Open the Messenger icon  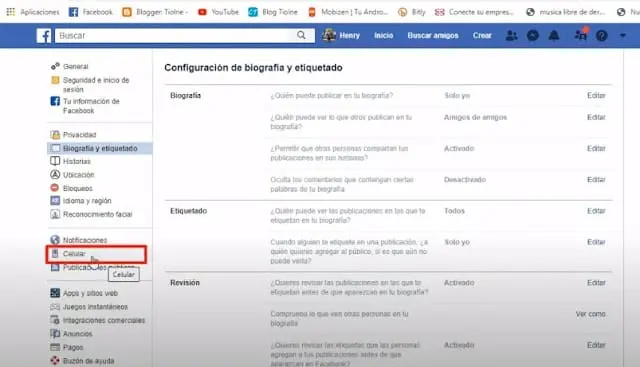[x=533, y=36]
